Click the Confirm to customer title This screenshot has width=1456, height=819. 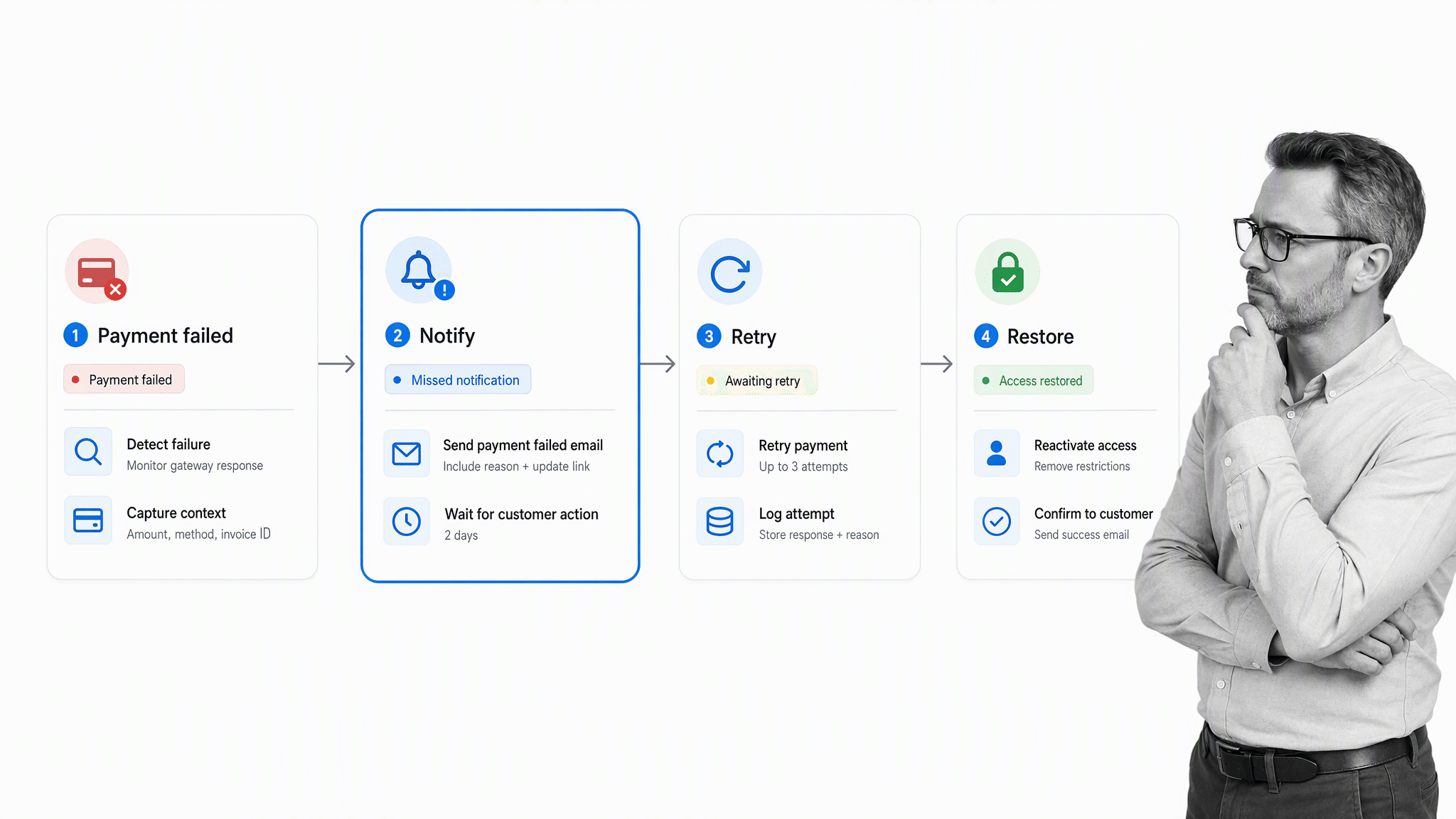point(1093,514)
